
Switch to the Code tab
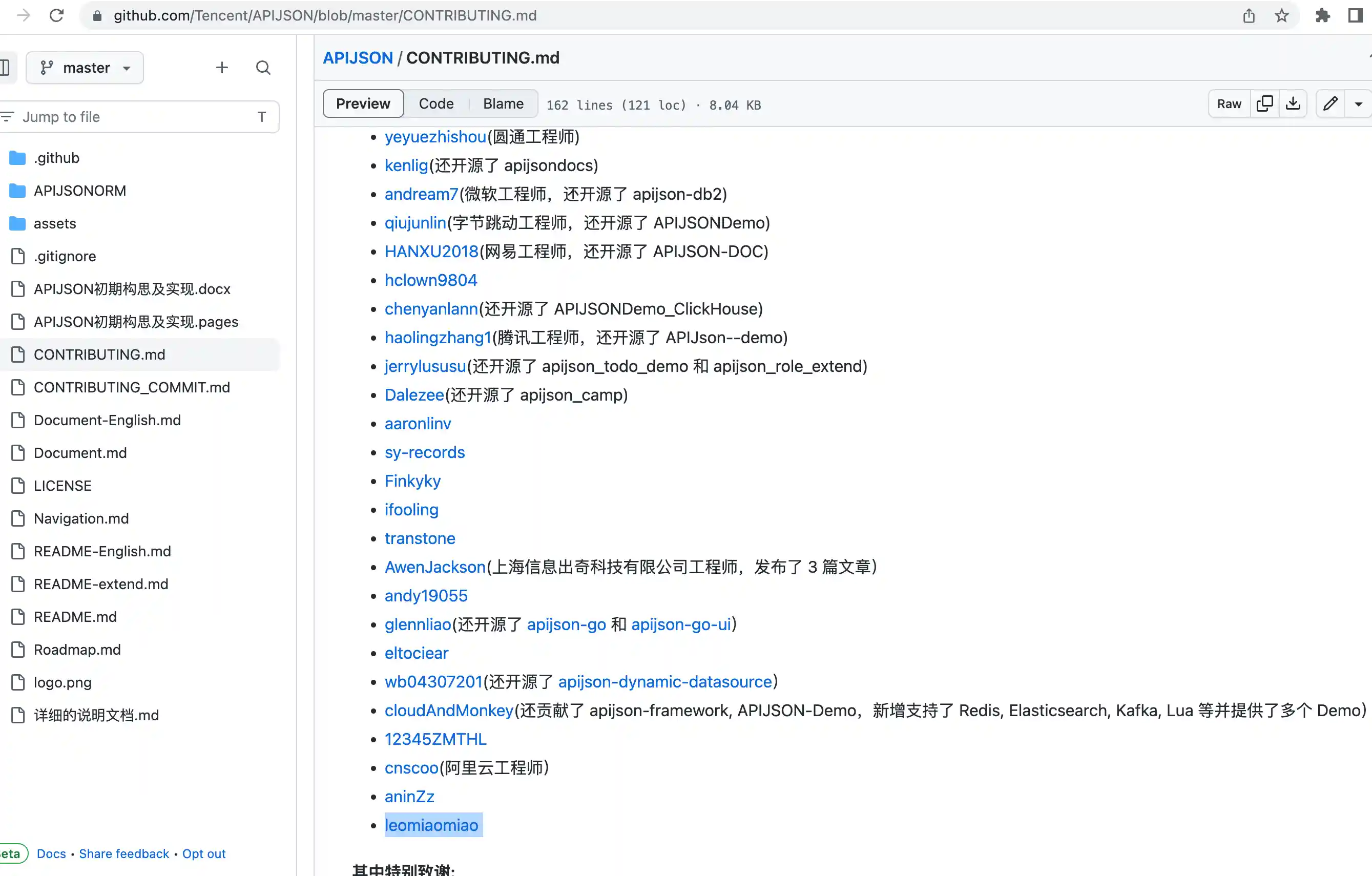[436, 103]
